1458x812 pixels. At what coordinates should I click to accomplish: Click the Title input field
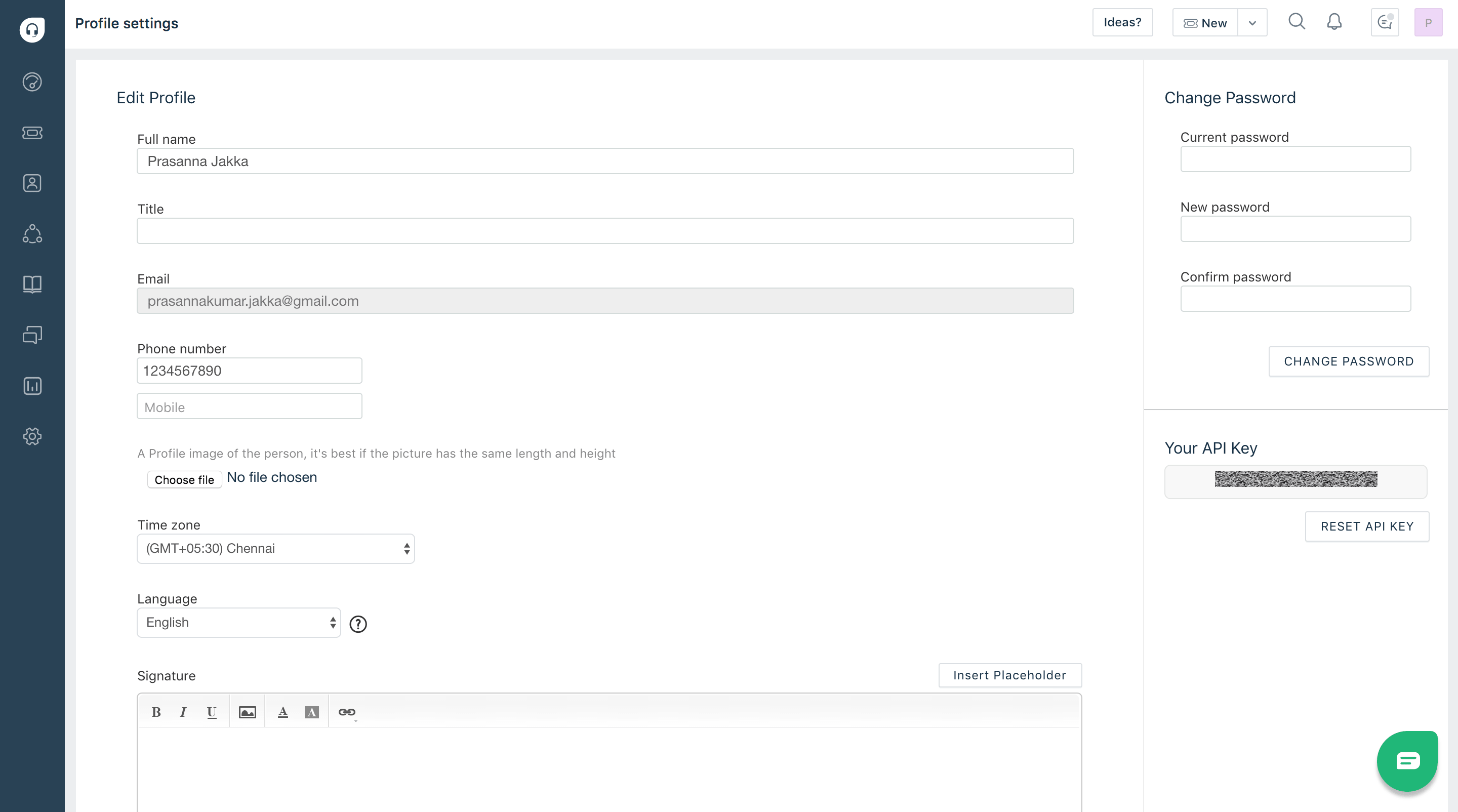click(x=604, y=231)
